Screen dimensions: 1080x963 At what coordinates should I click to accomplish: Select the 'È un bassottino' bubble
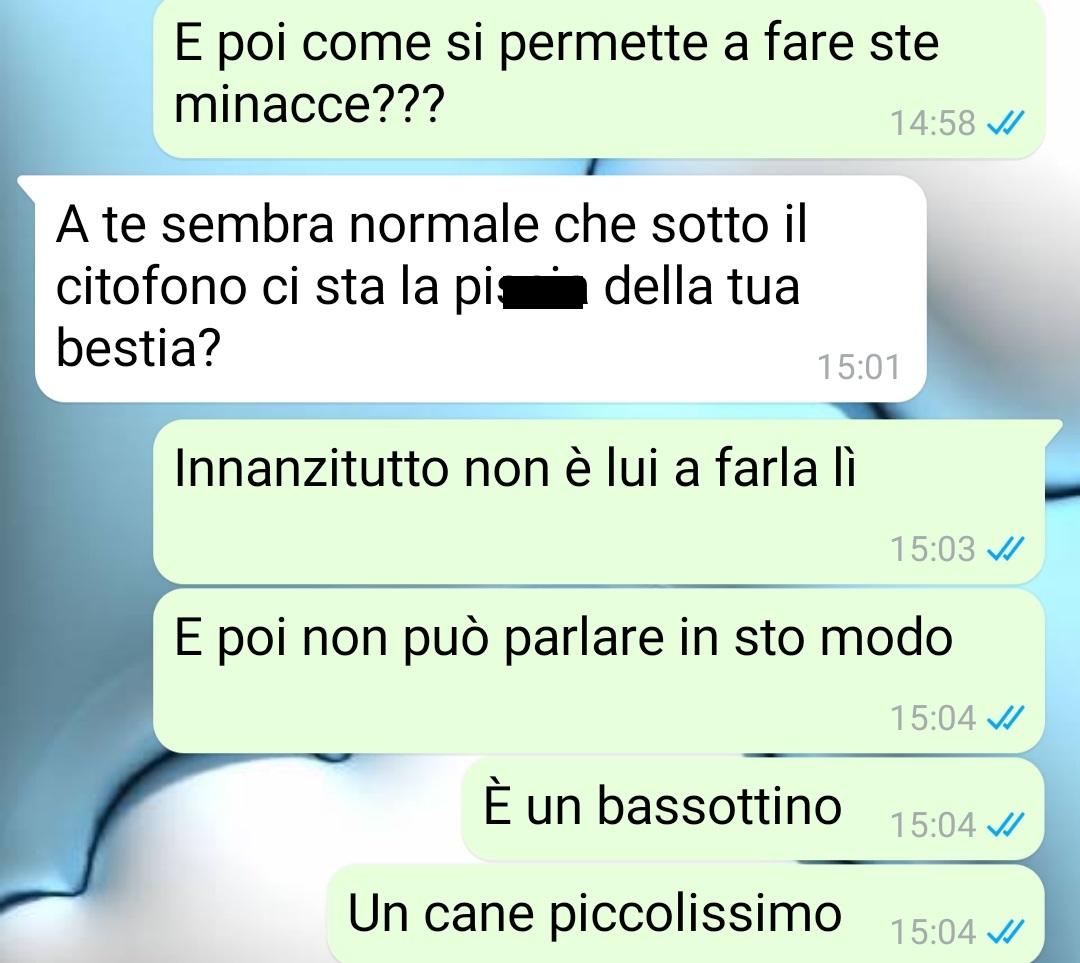[x=753, y=809]
